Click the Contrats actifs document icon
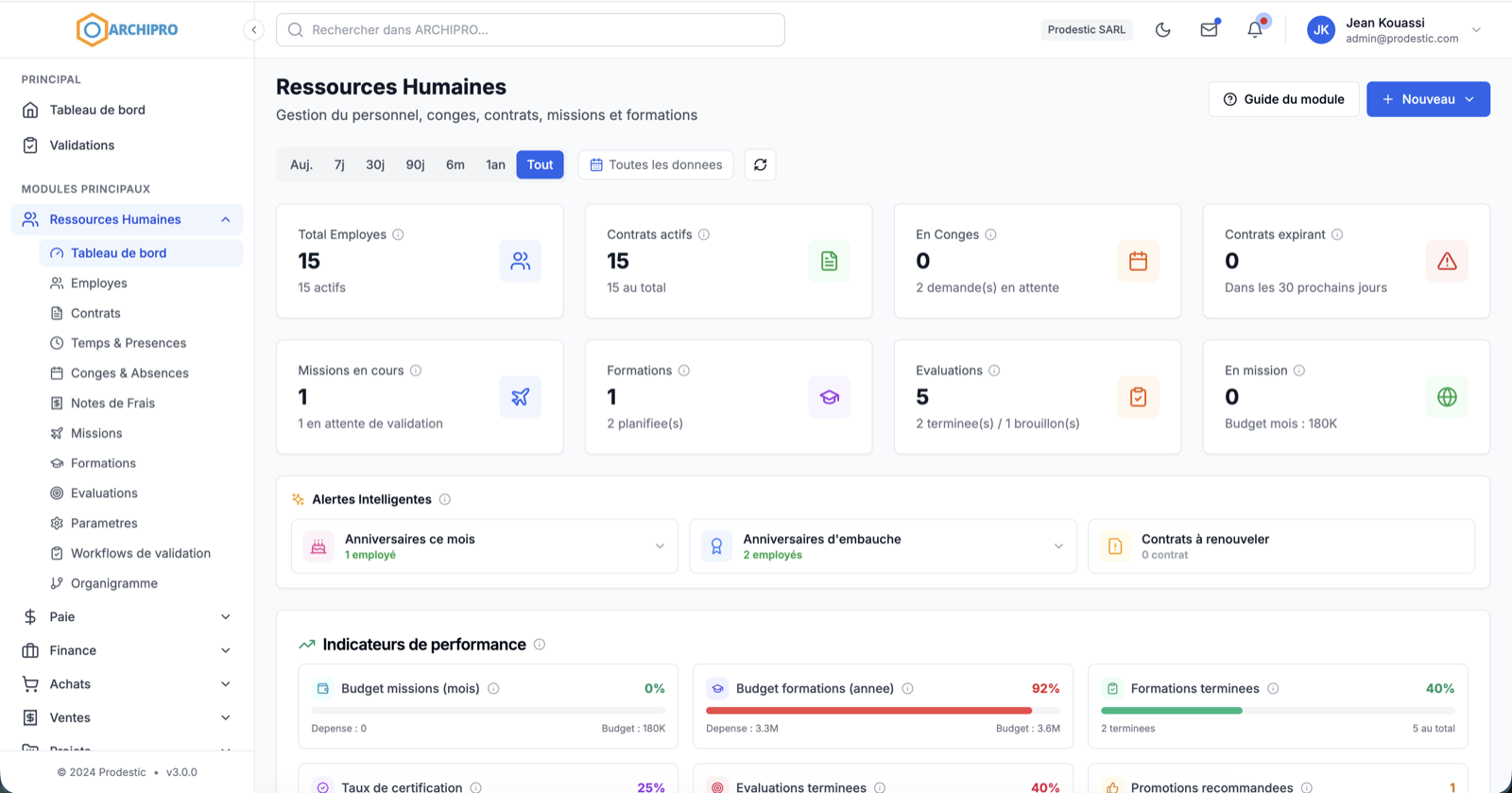Screen dimensions: 1512x793 tap(829, 261)
